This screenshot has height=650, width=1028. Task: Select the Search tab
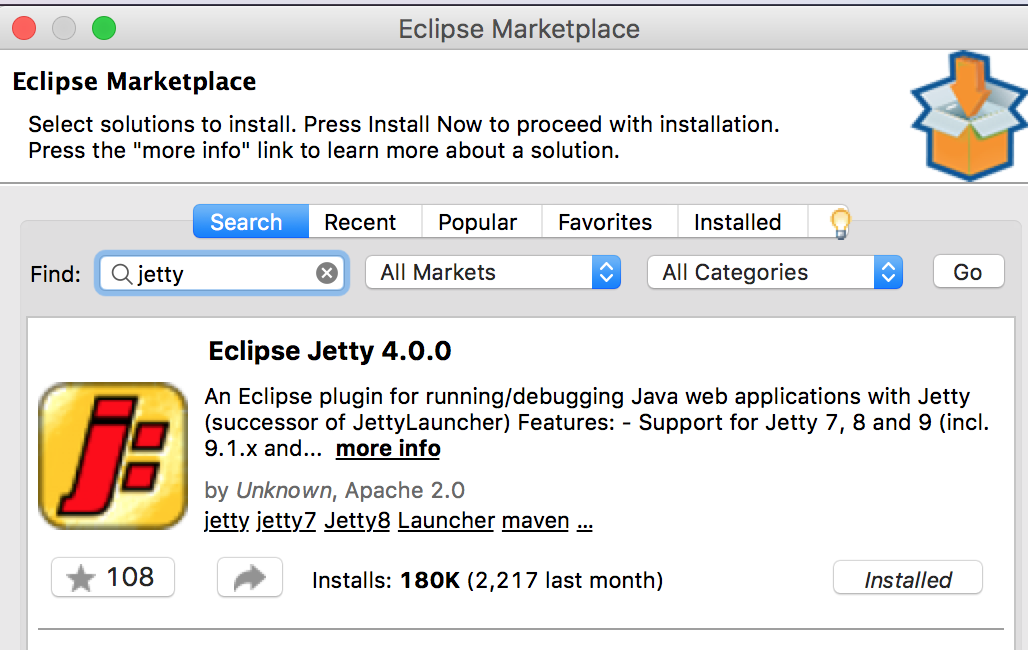tap(246, 222)
